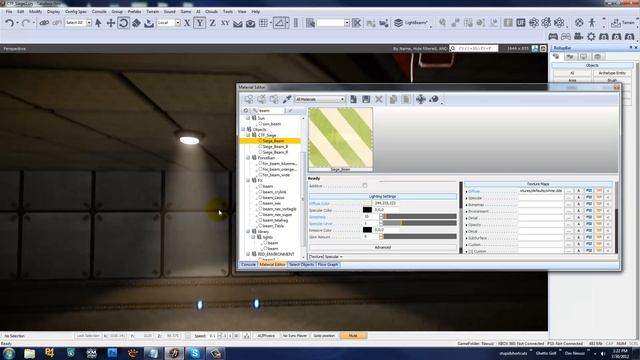Activate the Rotate tool
Viewport: 640px width, 360px height.
pyautogui.click(x=123, y=23)
